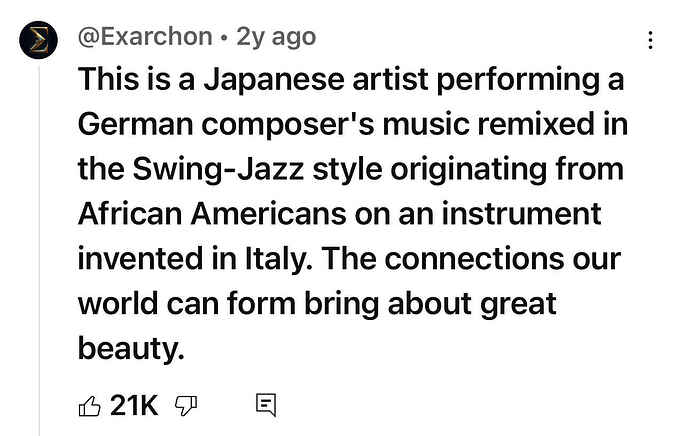
Task: Dislike the comment with the thumbs-down icon
Action: (x=186, y=406)
